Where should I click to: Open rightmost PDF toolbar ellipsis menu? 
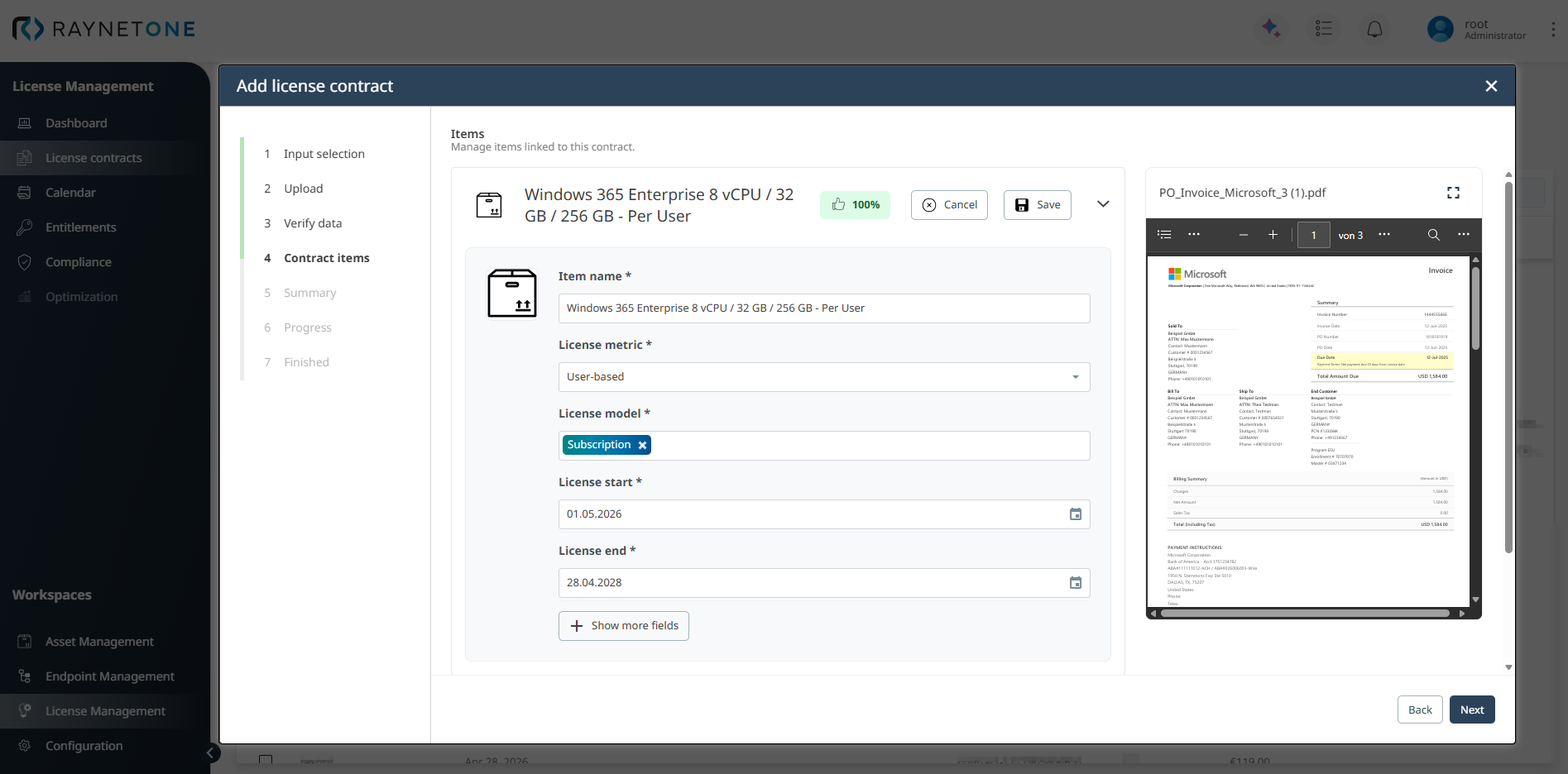(1464, 235)
